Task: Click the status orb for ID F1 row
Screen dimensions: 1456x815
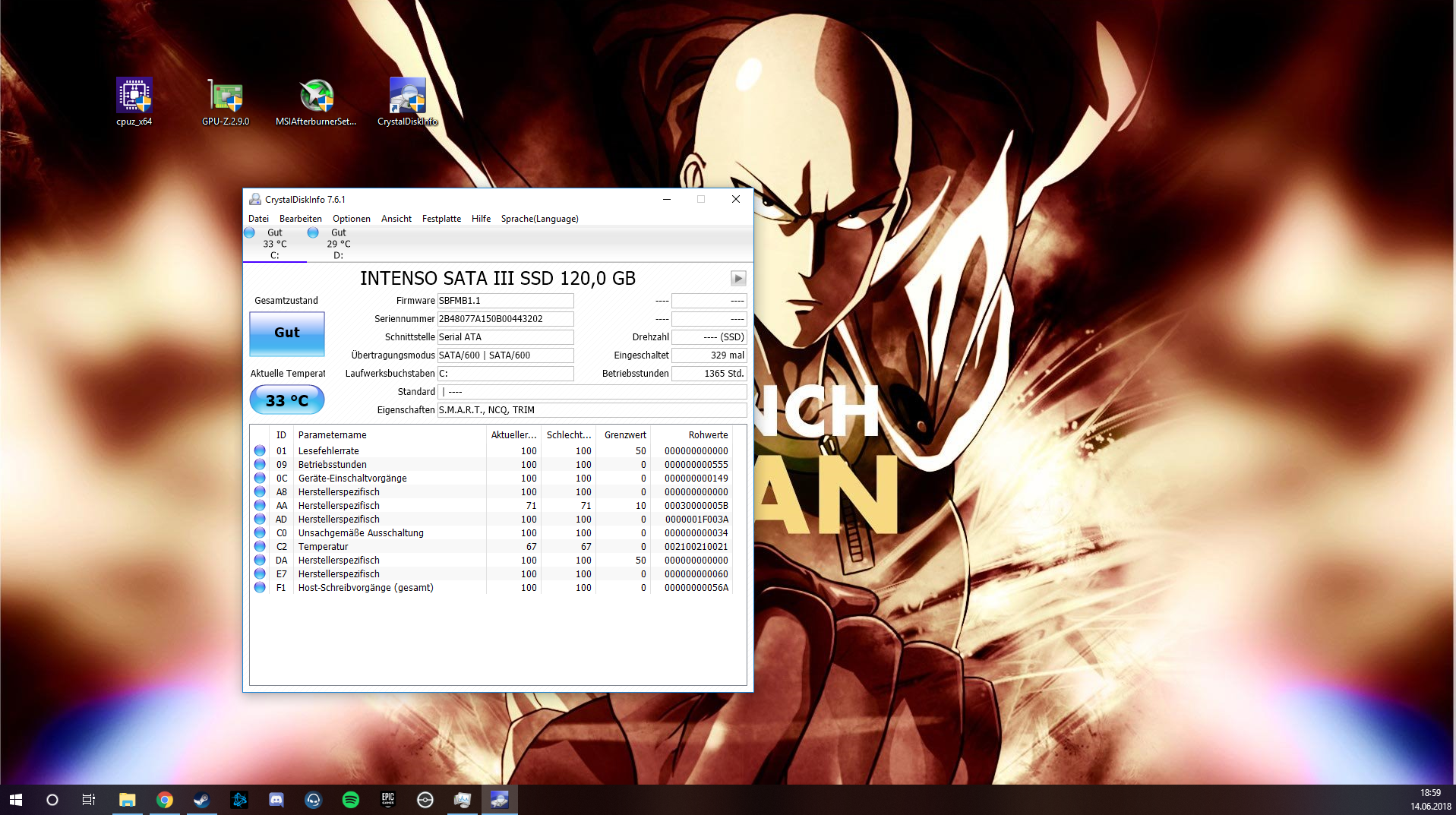Action: pos(260,587)
